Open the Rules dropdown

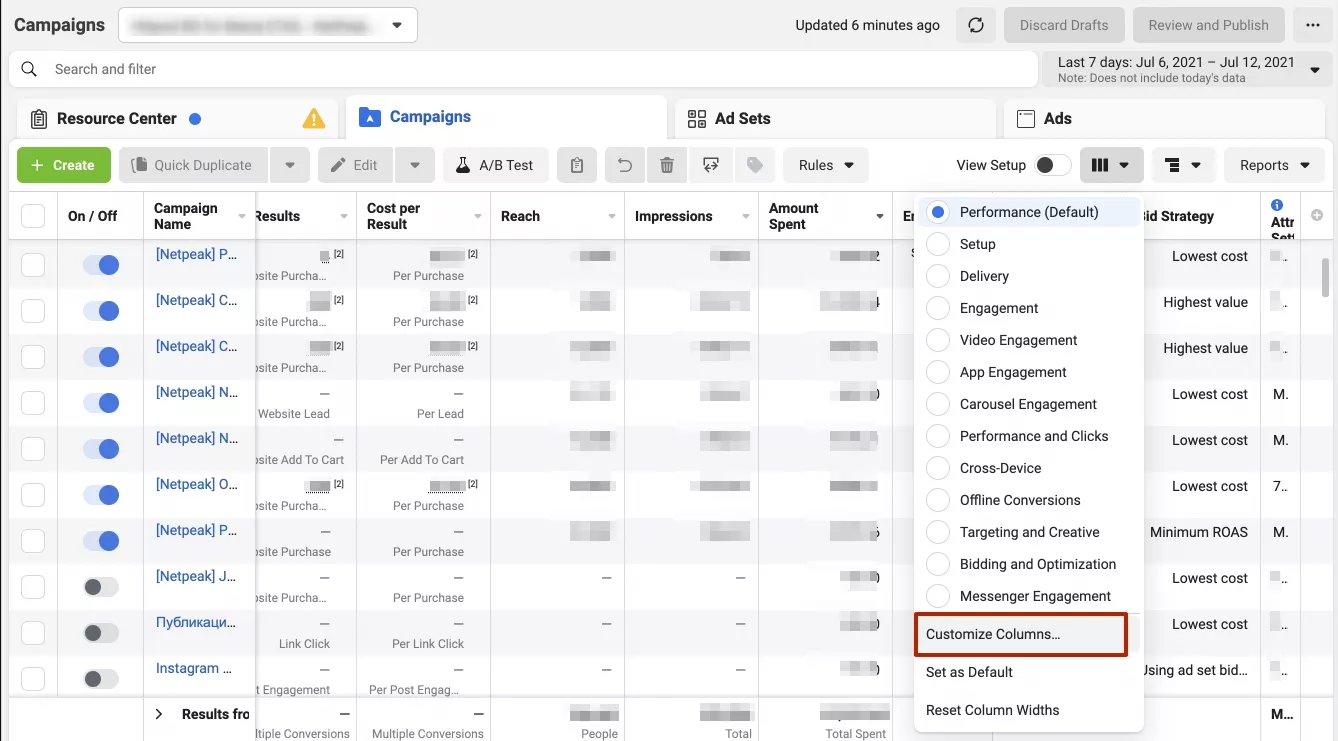826,165
